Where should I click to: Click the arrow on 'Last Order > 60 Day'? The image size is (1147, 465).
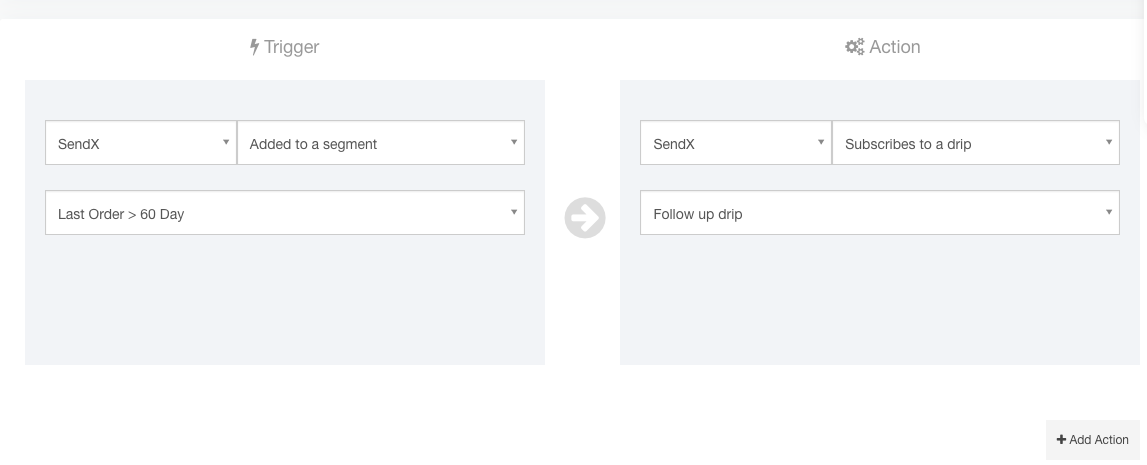click(x=514, y=212)
